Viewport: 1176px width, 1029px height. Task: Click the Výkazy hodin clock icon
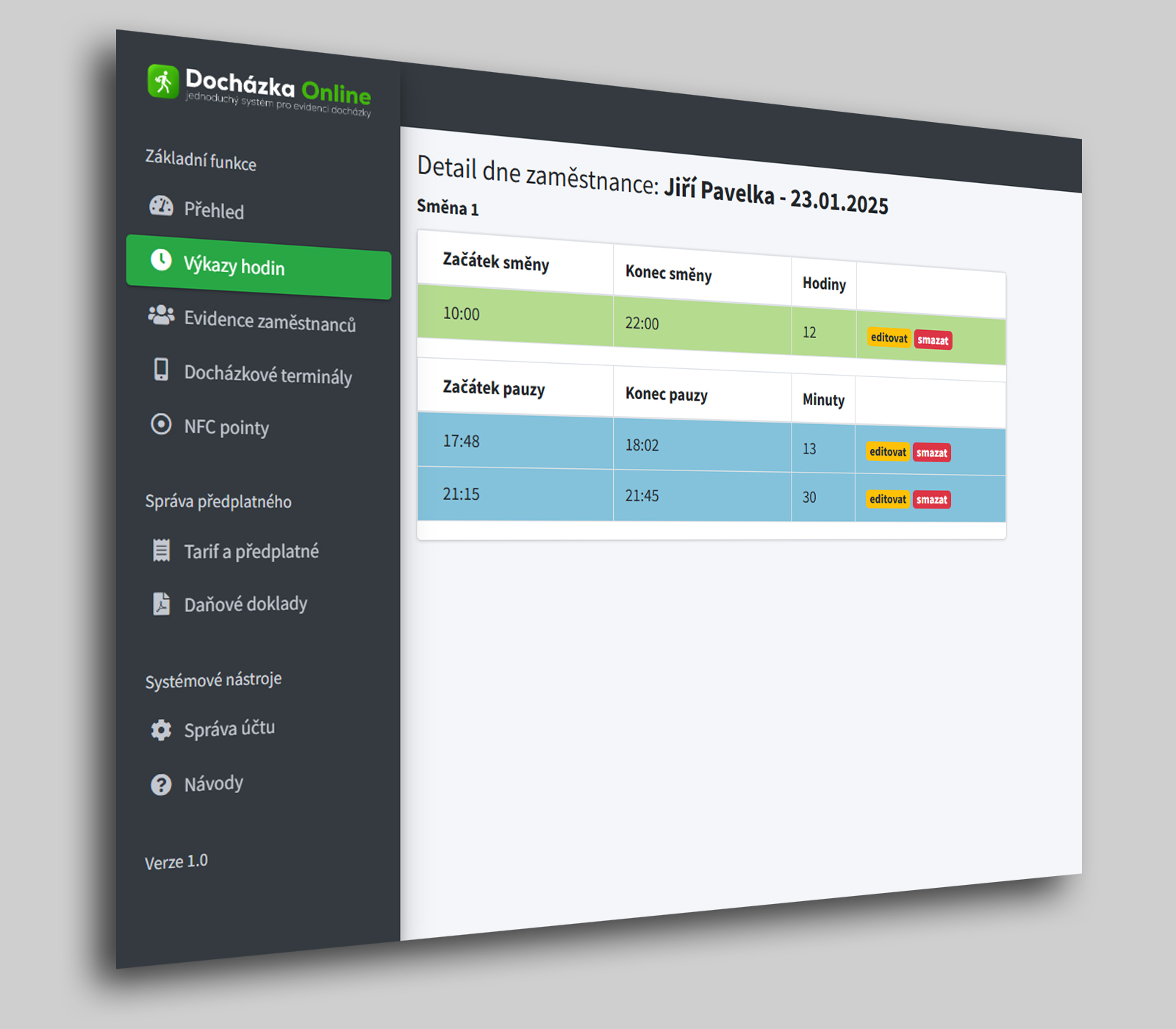(161, 259)
